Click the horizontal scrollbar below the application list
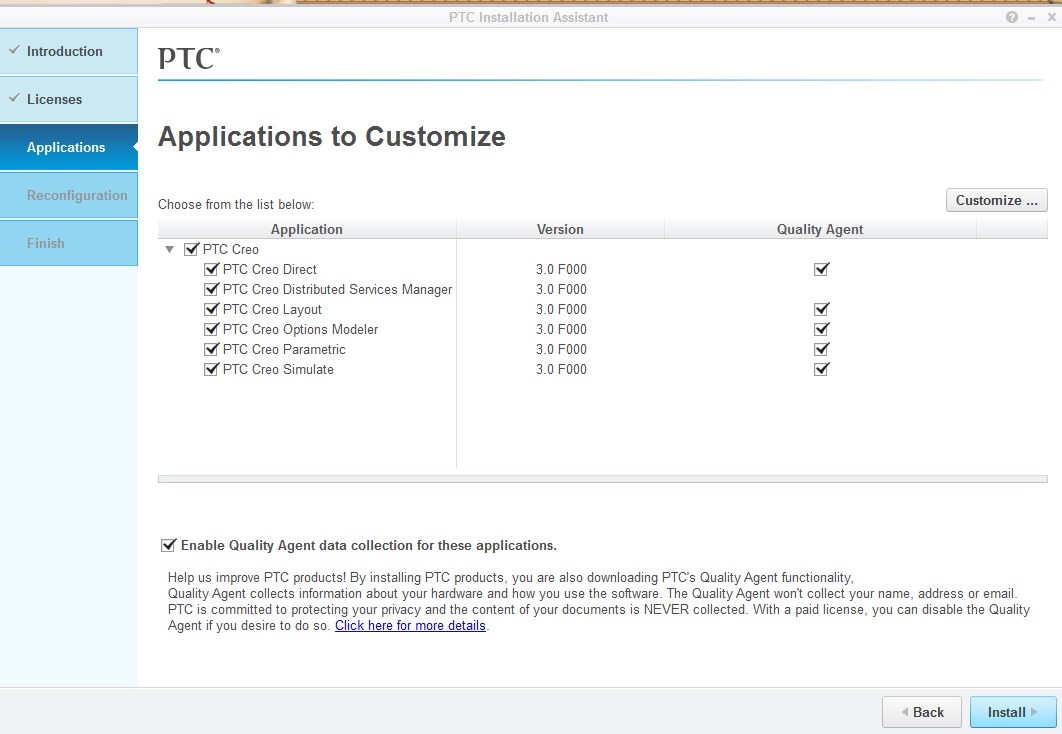 [x=600, y=479]
